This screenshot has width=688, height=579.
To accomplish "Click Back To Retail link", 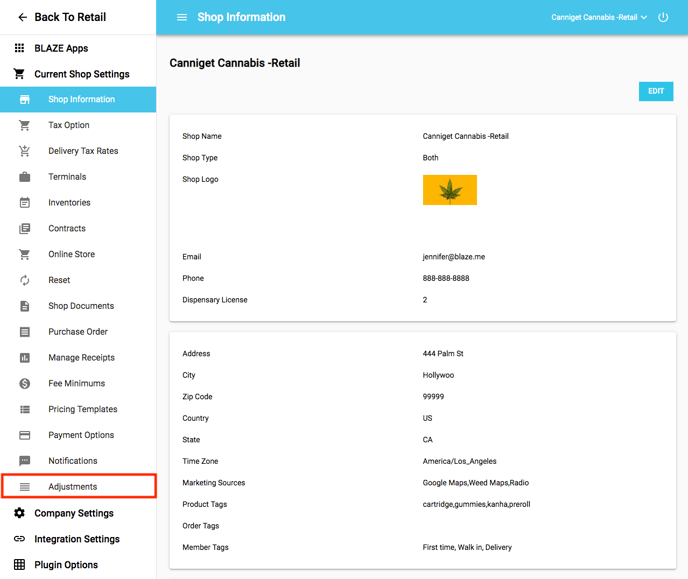I will (x=70, y=17).
